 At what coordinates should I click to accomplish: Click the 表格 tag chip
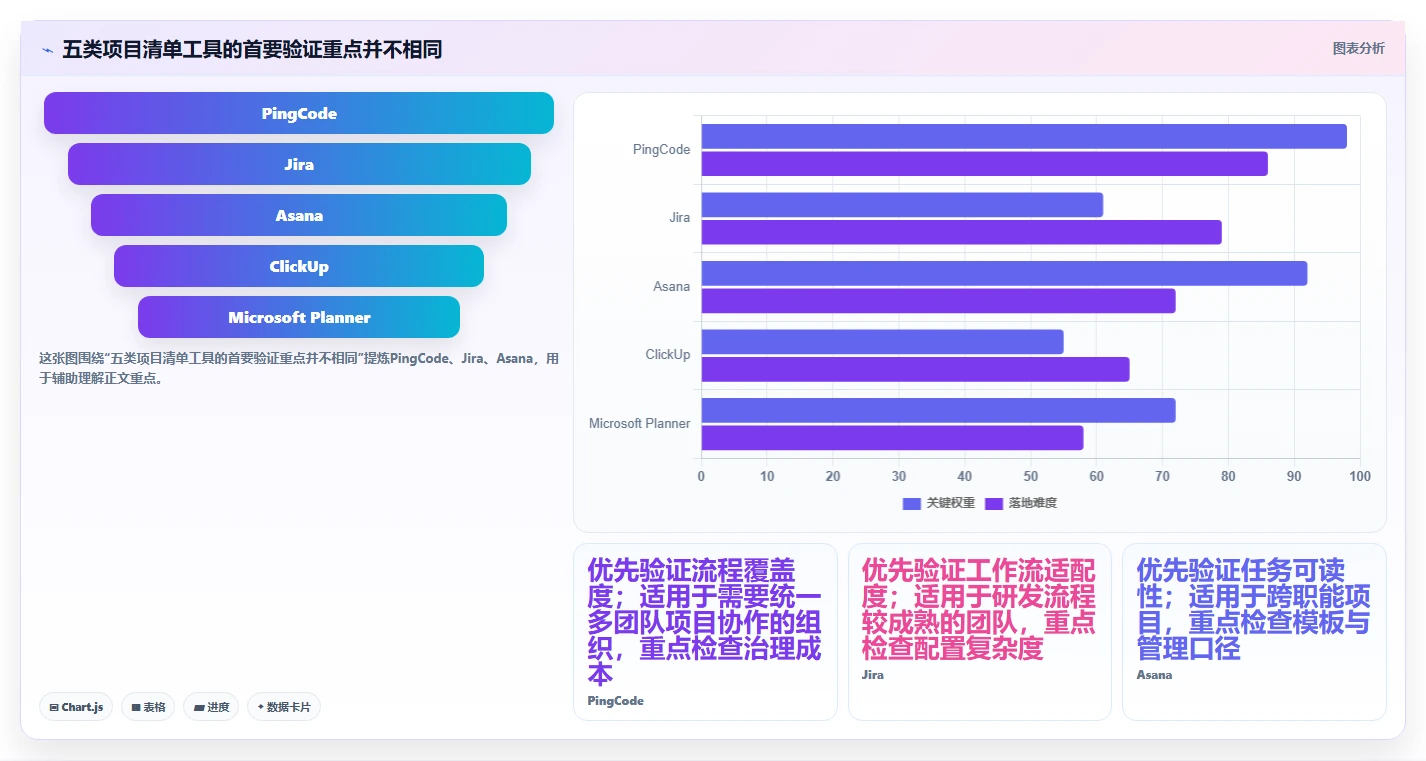[148, 707]
